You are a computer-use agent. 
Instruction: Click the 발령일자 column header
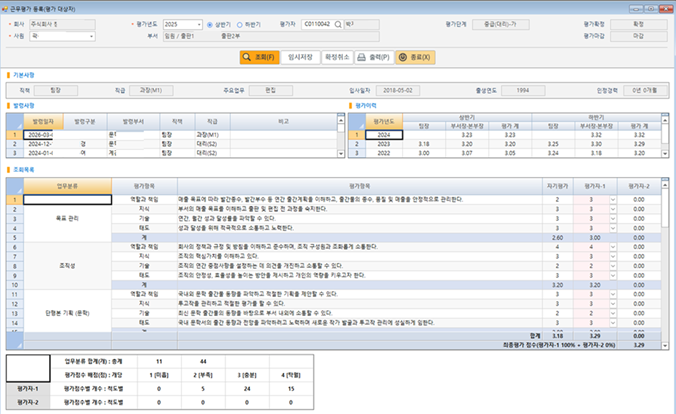coord(43,122)
